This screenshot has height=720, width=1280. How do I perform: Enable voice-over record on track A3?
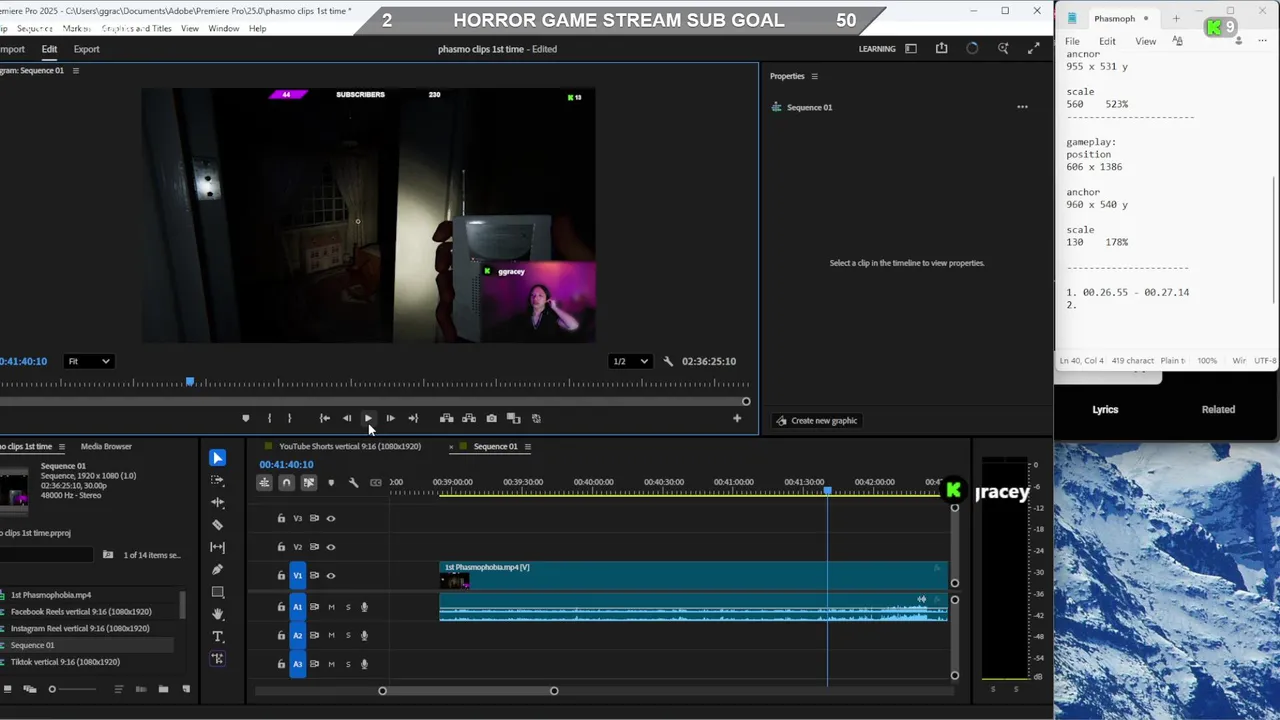(x=364, y=664)
